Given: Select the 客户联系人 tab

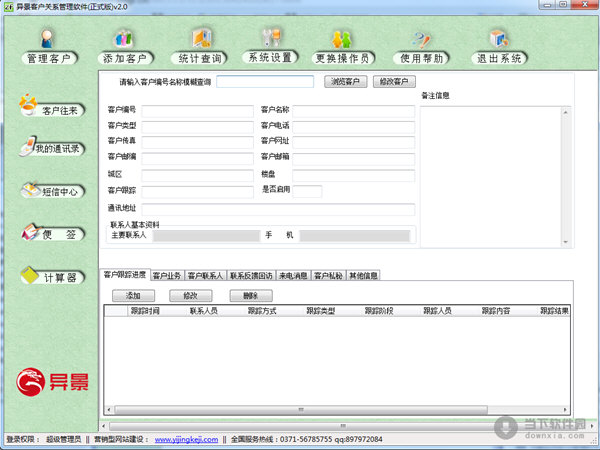Looking at the screenshot, I should (206, 275).
